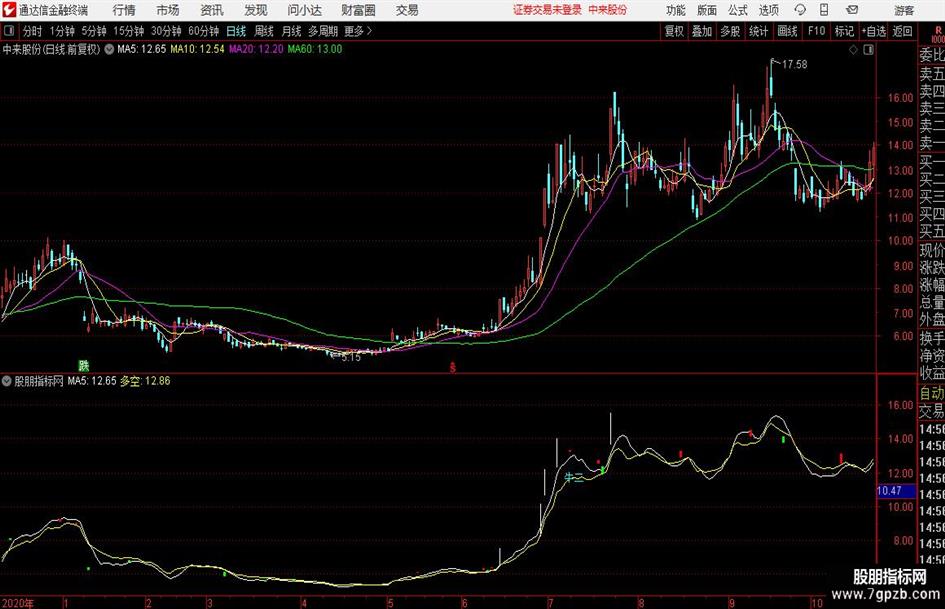The image size is (945, 609).
Task: Expand the 更多 periods dropdown
Action: point(358,31)
